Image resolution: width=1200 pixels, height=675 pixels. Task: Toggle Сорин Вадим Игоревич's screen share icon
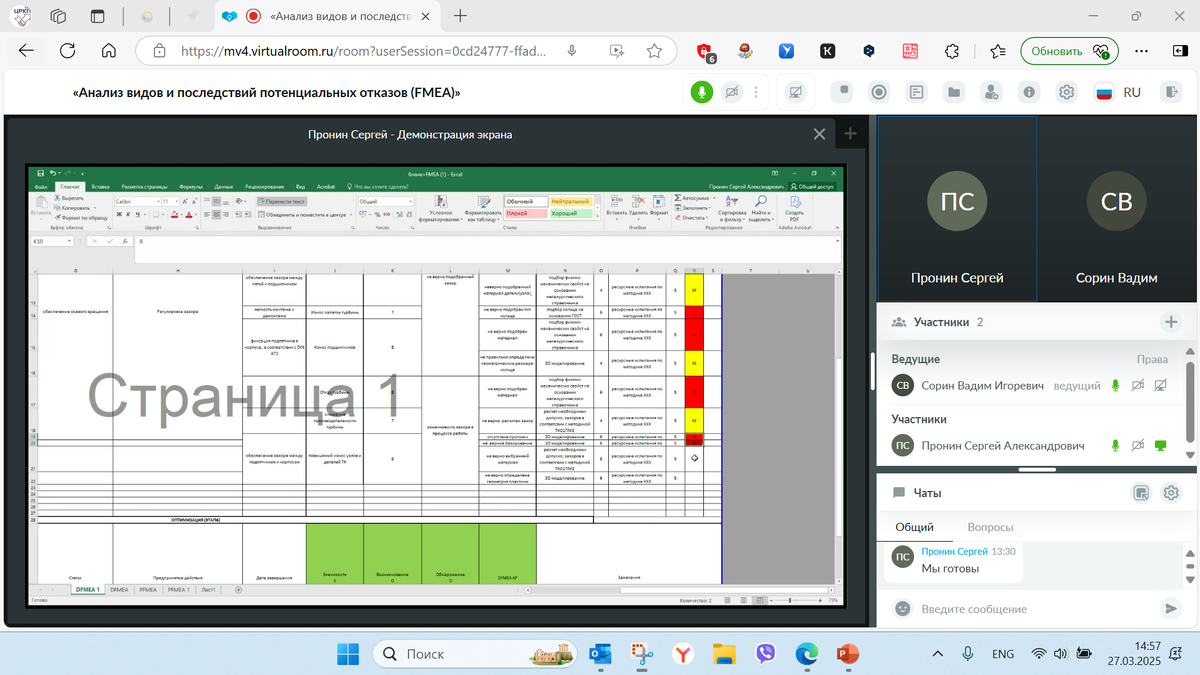[1160, 385]
